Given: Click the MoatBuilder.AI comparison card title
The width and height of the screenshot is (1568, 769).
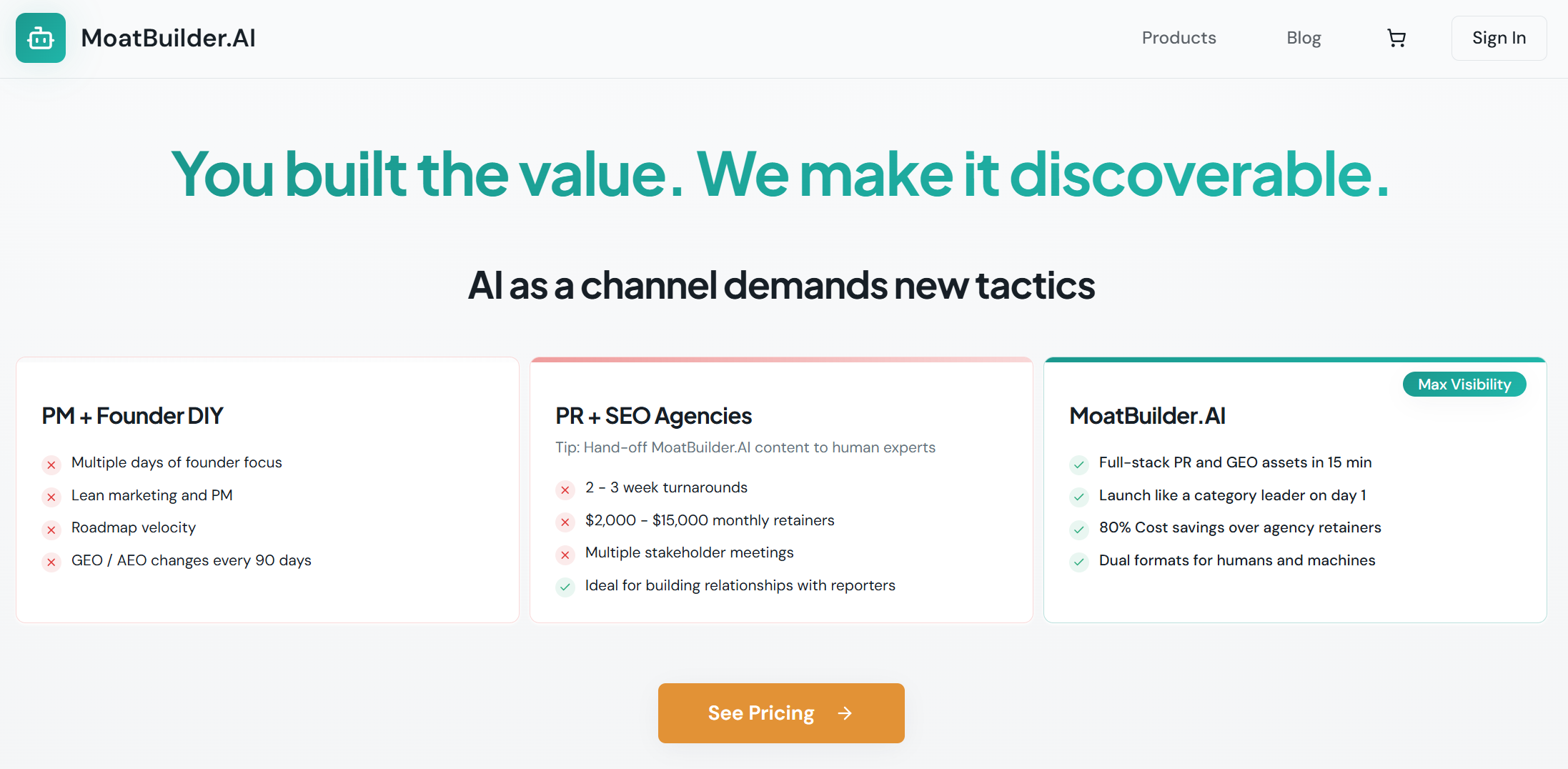Looking at the screenshot, I should click(x=1147, y=416).
